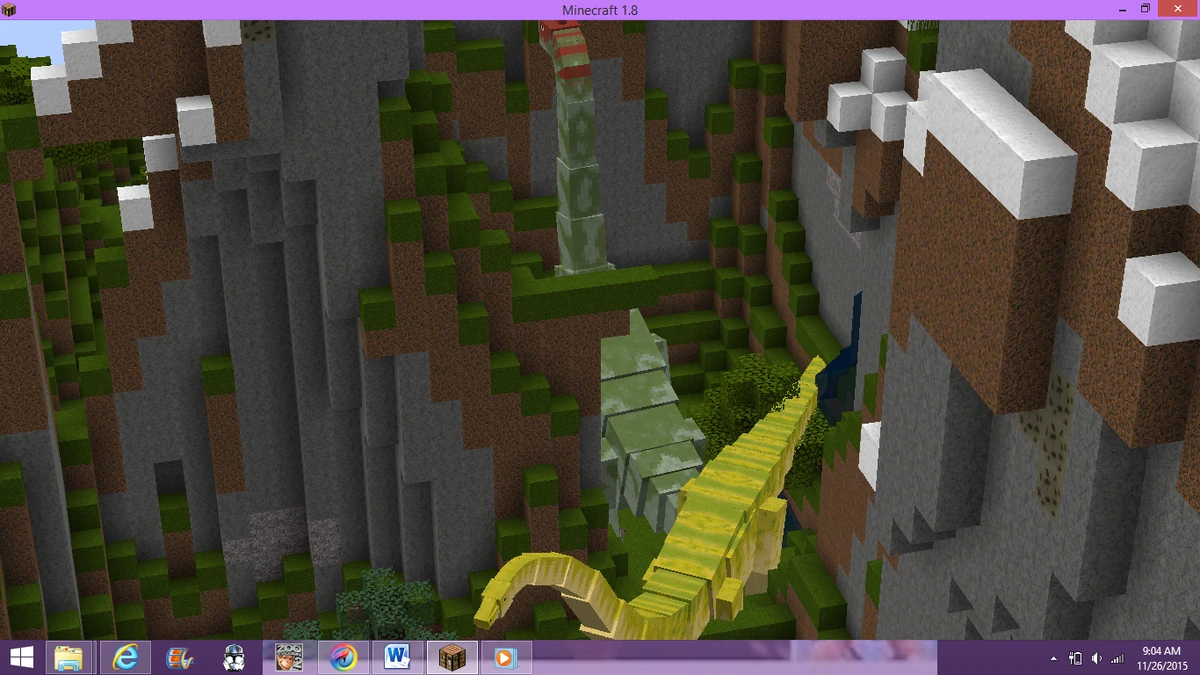The height and width of the screenshot is (675, 1200).
Task: Check power status via the battery tray icon
Action: pyautogui.click(x=1077, y=658)
